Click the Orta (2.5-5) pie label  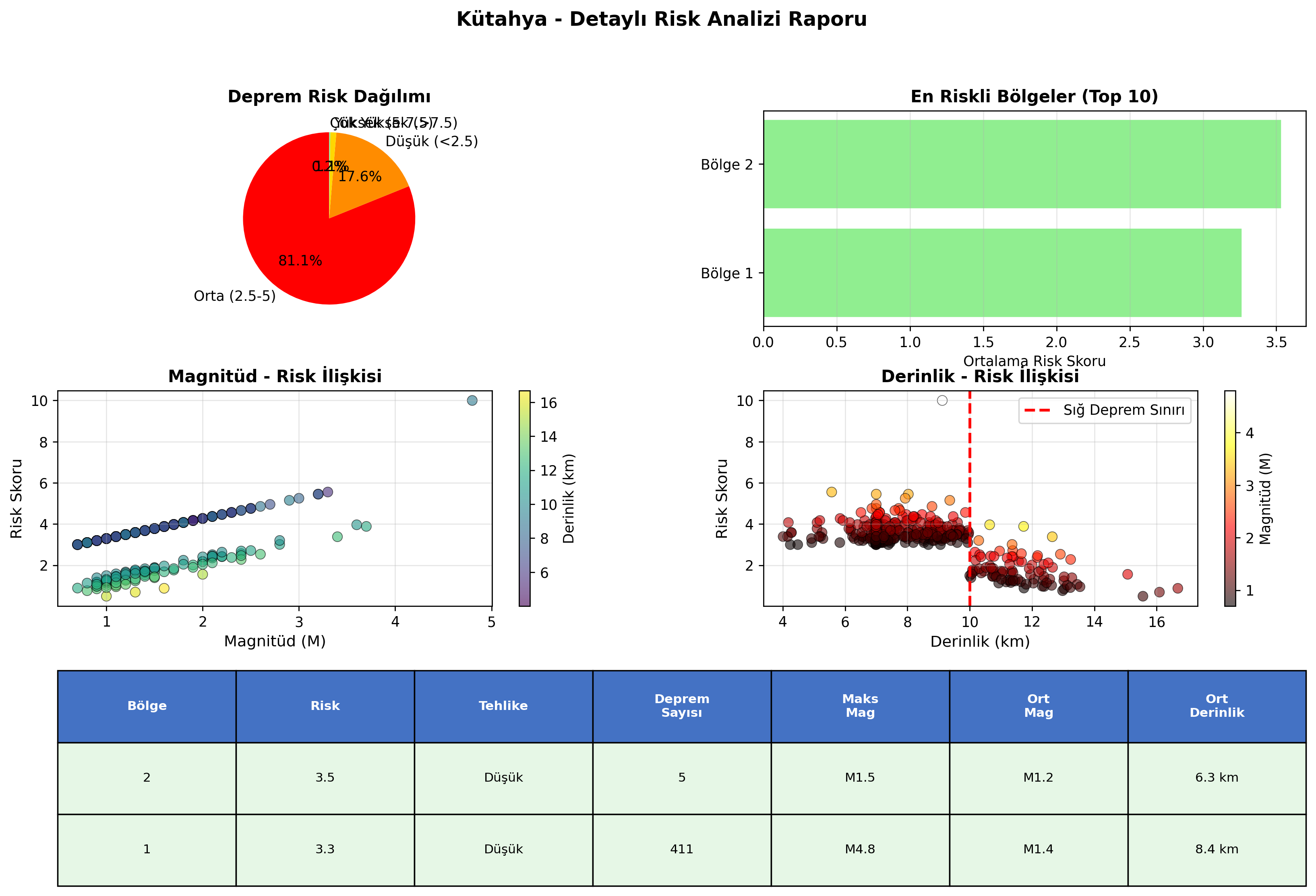234,296
